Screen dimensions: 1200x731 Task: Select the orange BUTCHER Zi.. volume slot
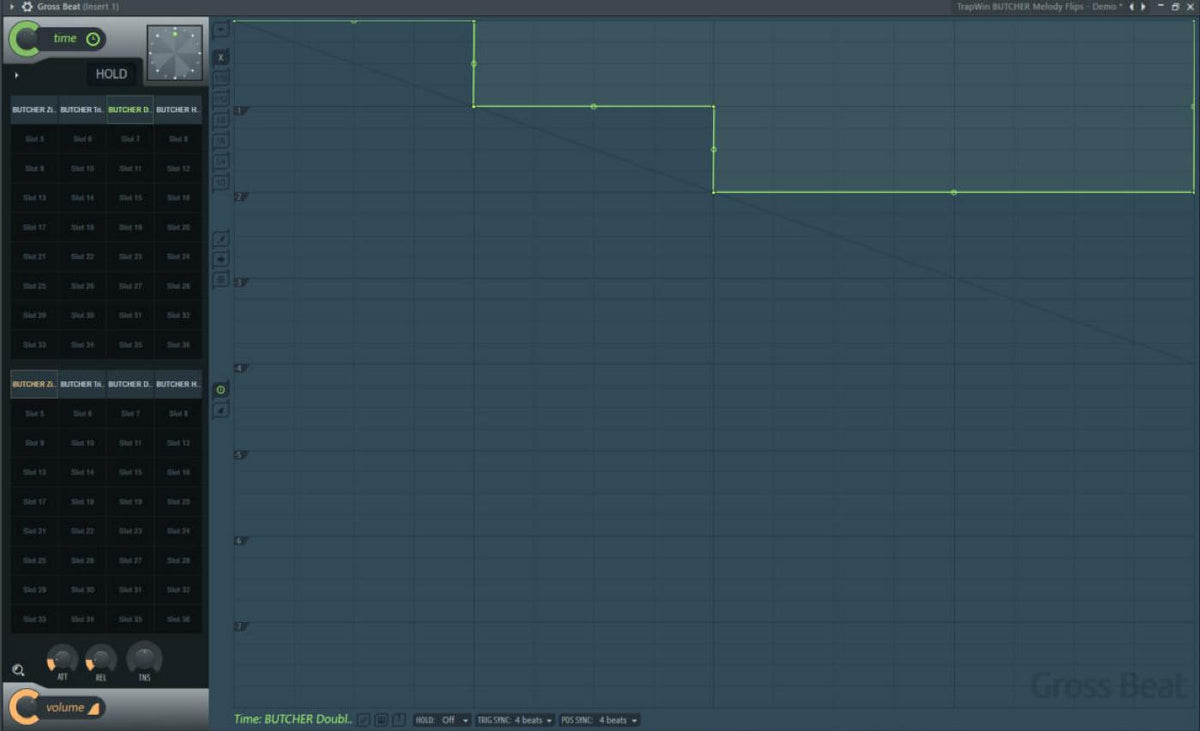click(x=34, y=384)
